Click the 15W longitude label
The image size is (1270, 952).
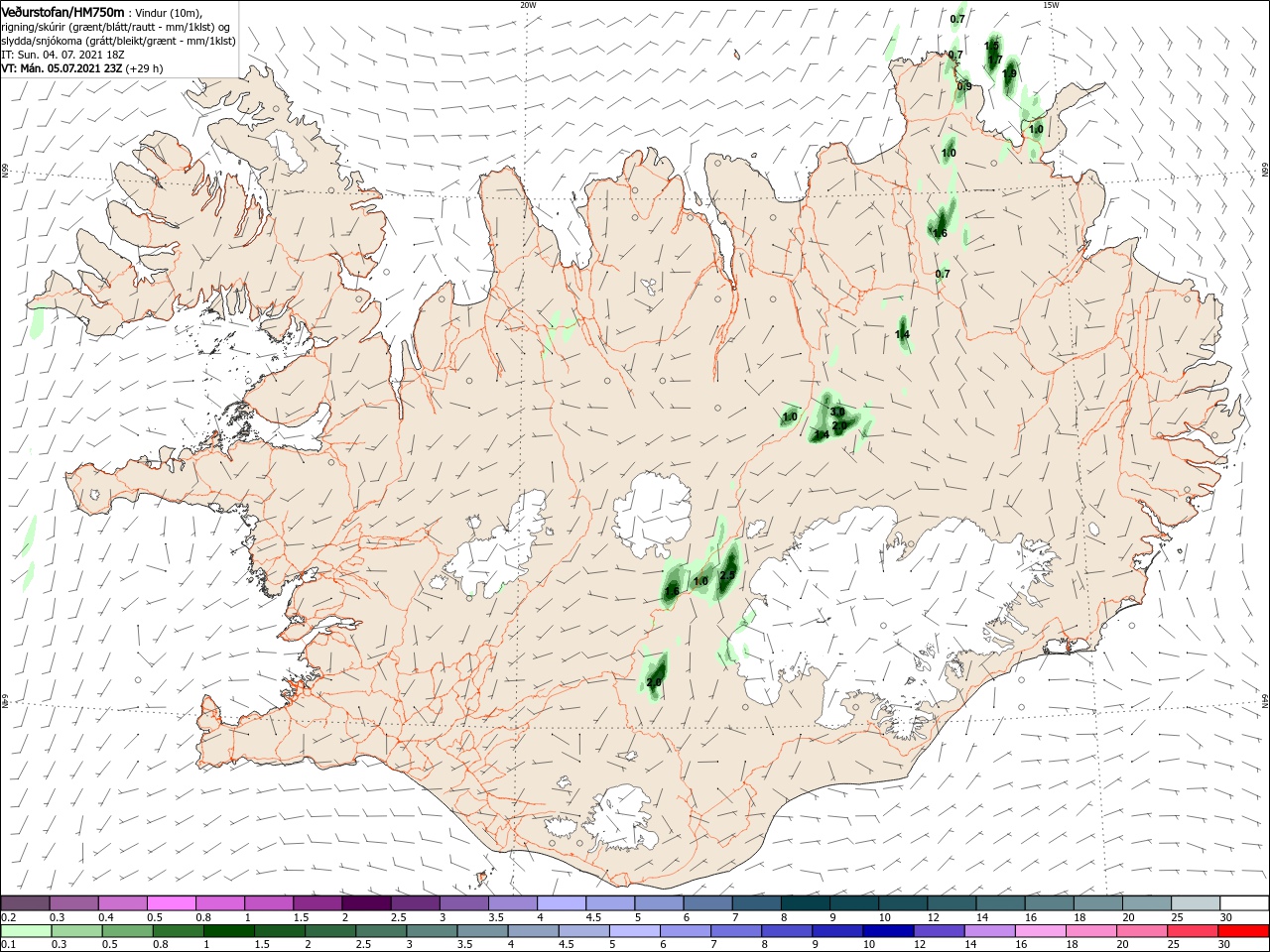(1051, 5)
